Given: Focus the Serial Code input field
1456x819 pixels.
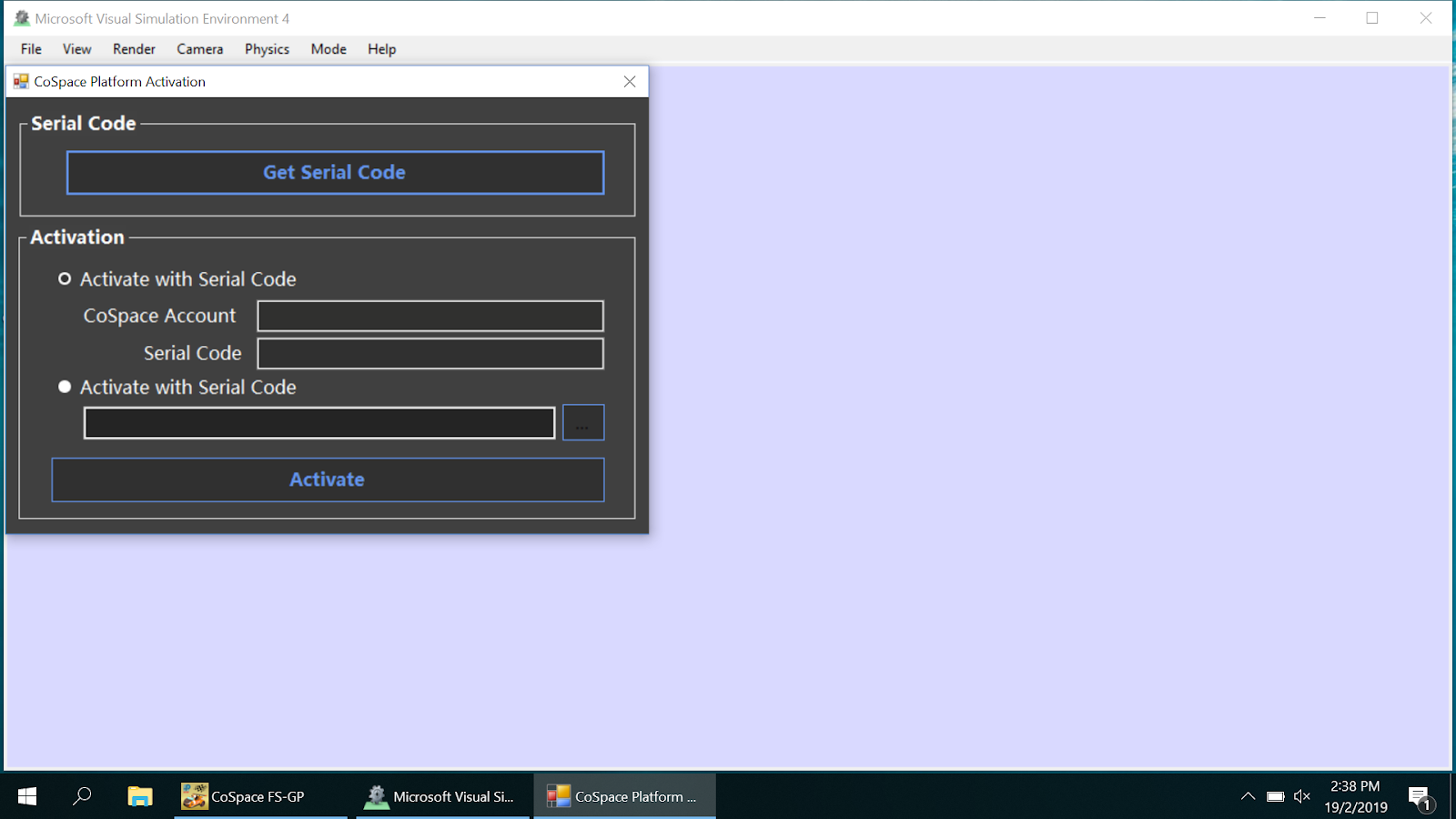Looking at the screenshot, I should click(430, 353).
